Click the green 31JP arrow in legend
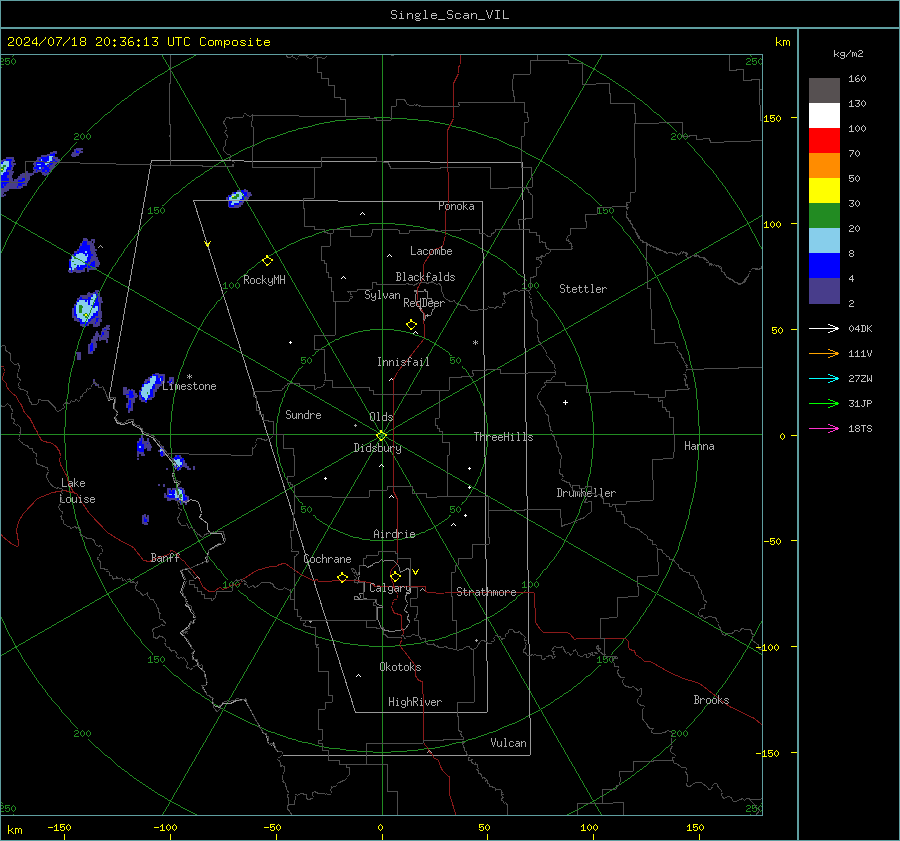 [x=824, y=404]
